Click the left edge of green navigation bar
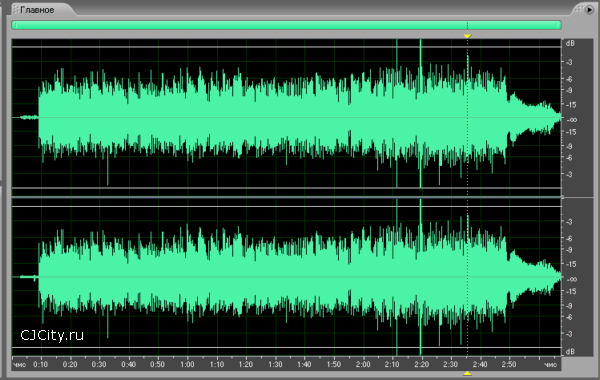The image size is (600, 380). click(14, 25)
